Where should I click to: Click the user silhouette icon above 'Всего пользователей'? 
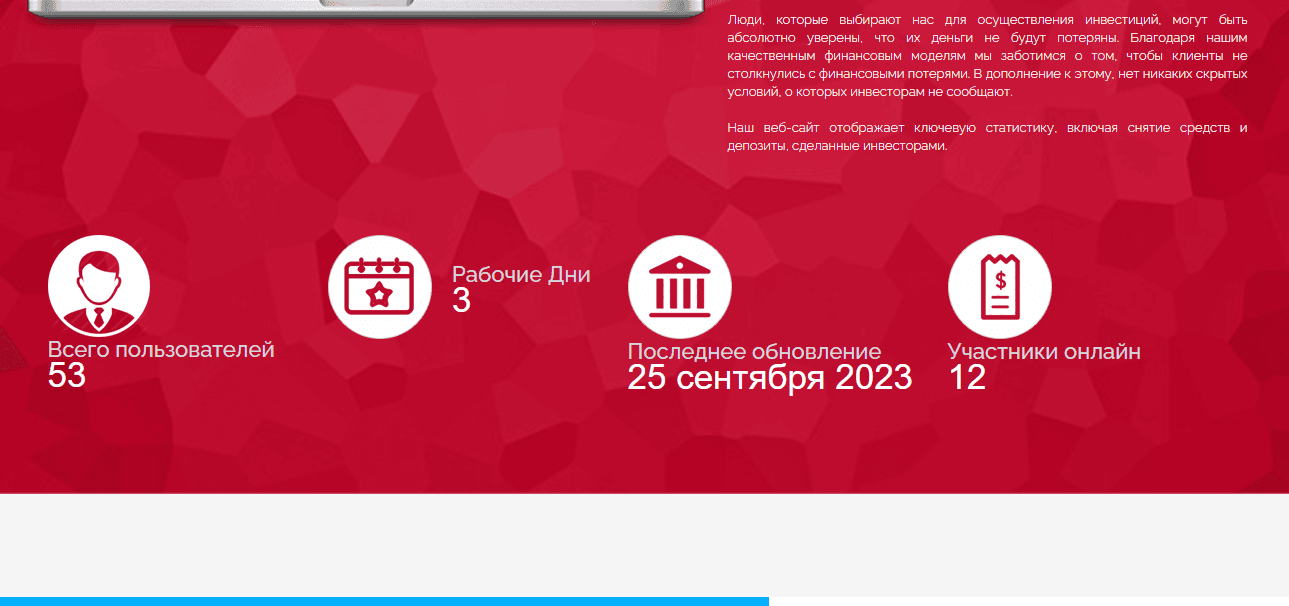[98, 286]
